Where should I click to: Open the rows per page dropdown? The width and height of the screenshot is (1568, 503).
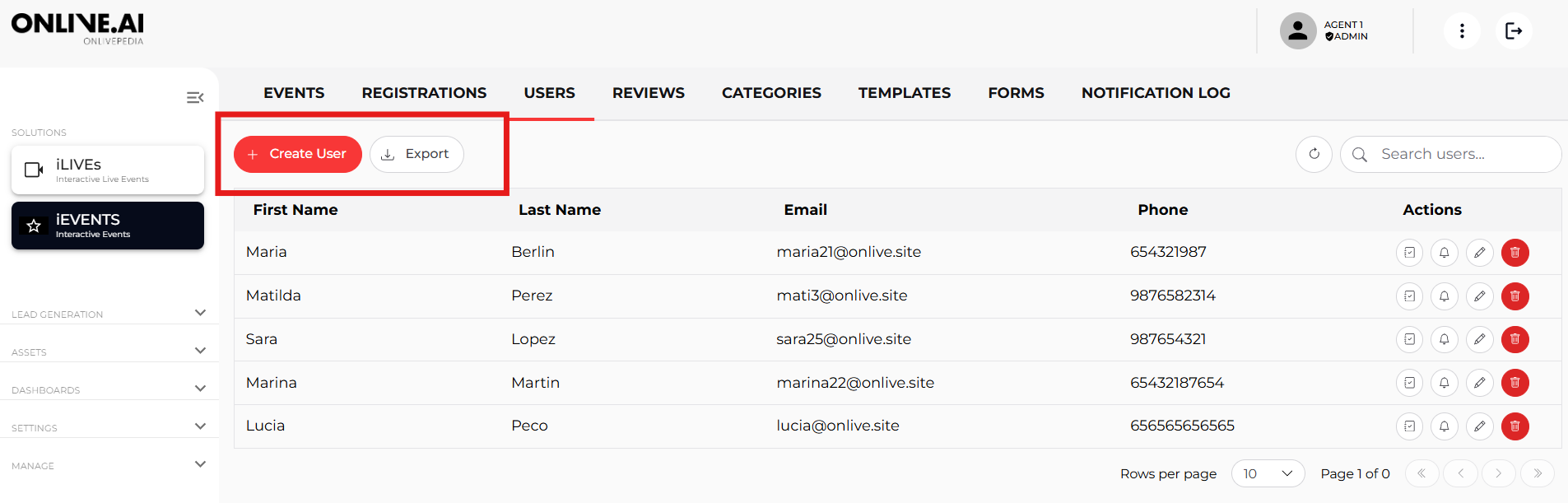click(1268, 473)
